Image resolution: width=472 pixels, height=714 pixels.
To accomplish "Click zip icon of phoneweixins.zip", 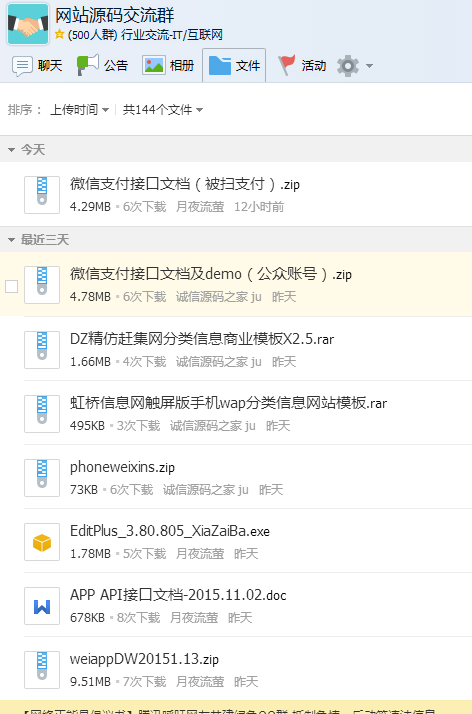I will click(x=42, y=478).
